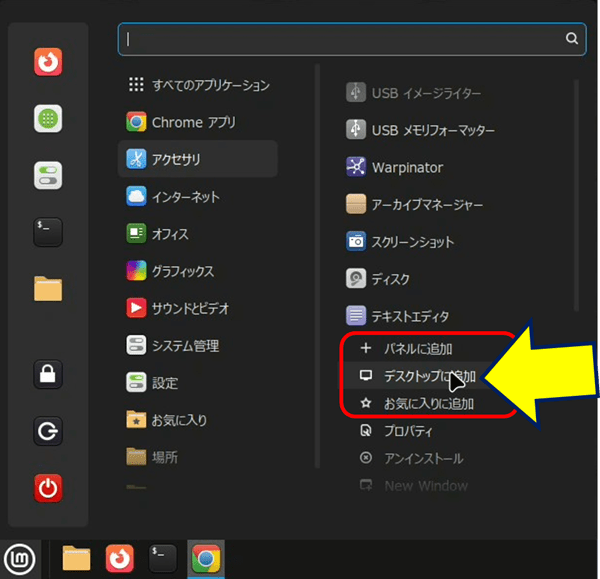Select アクセサリ category

pos(198,159)
